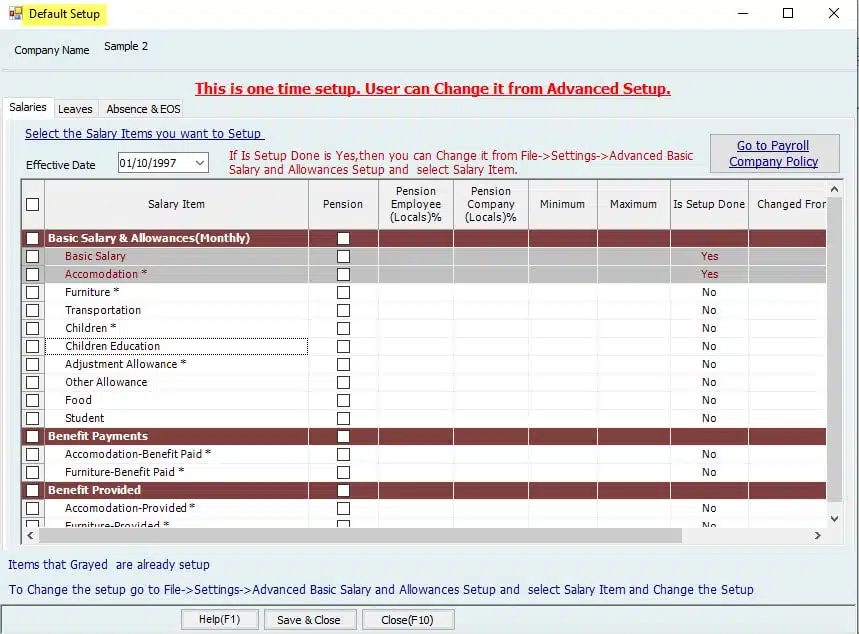
Task: Click the horizontal scrollbar right arrow
Action: click(x=817, y=535)
